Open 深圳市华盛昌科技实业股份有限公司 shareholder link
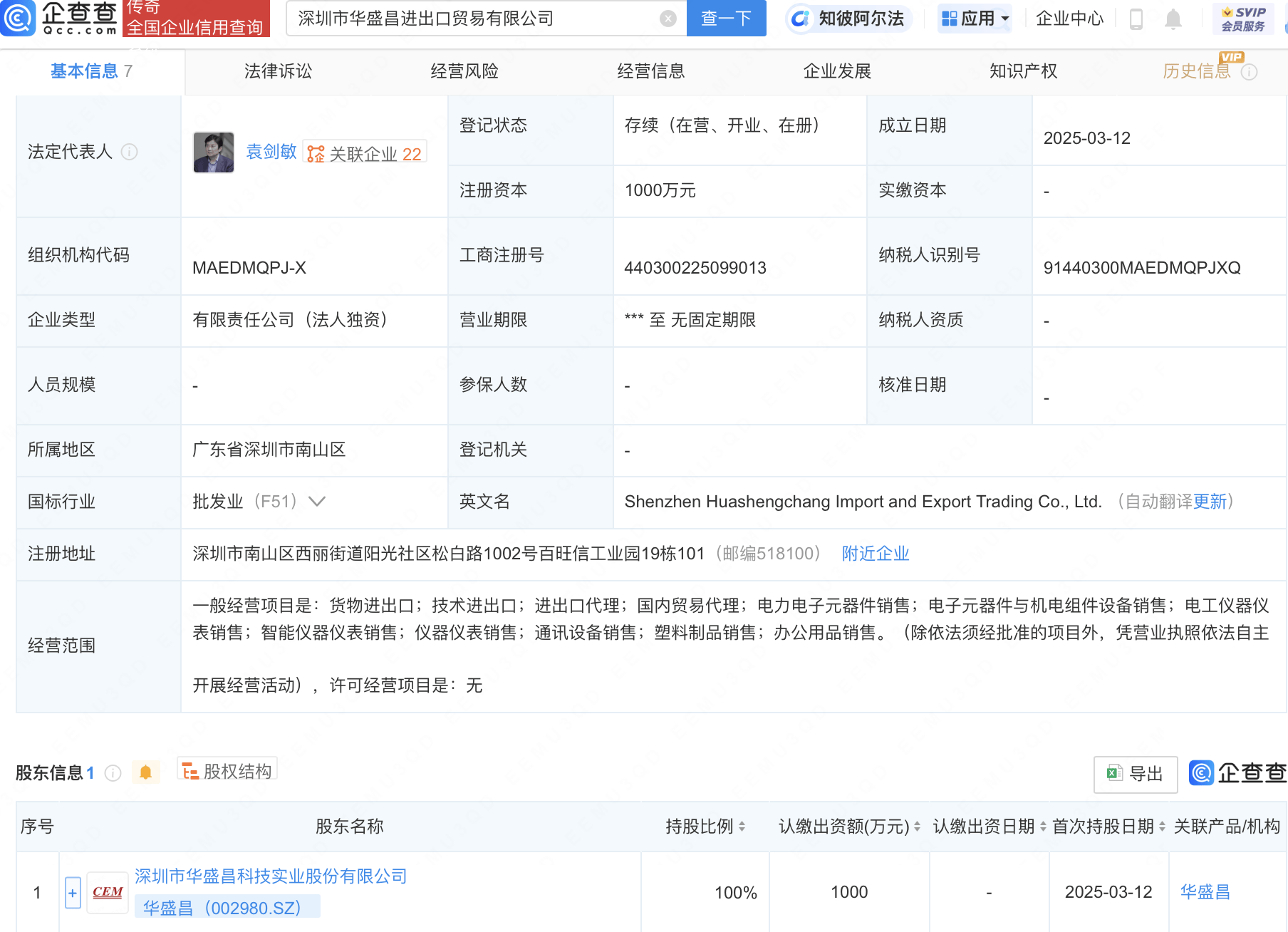 271,876
